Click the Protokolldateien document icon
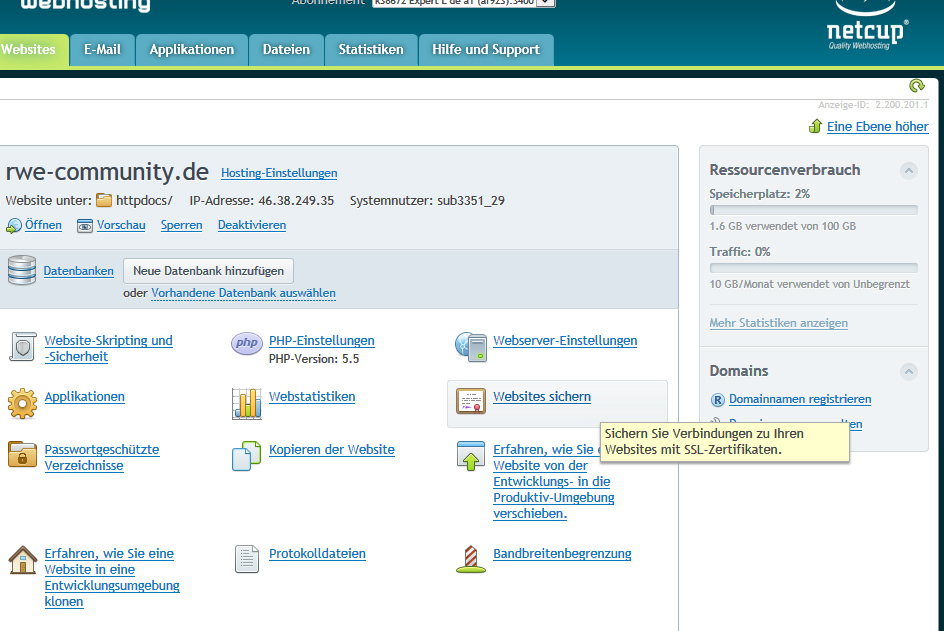 pos(247,559)
